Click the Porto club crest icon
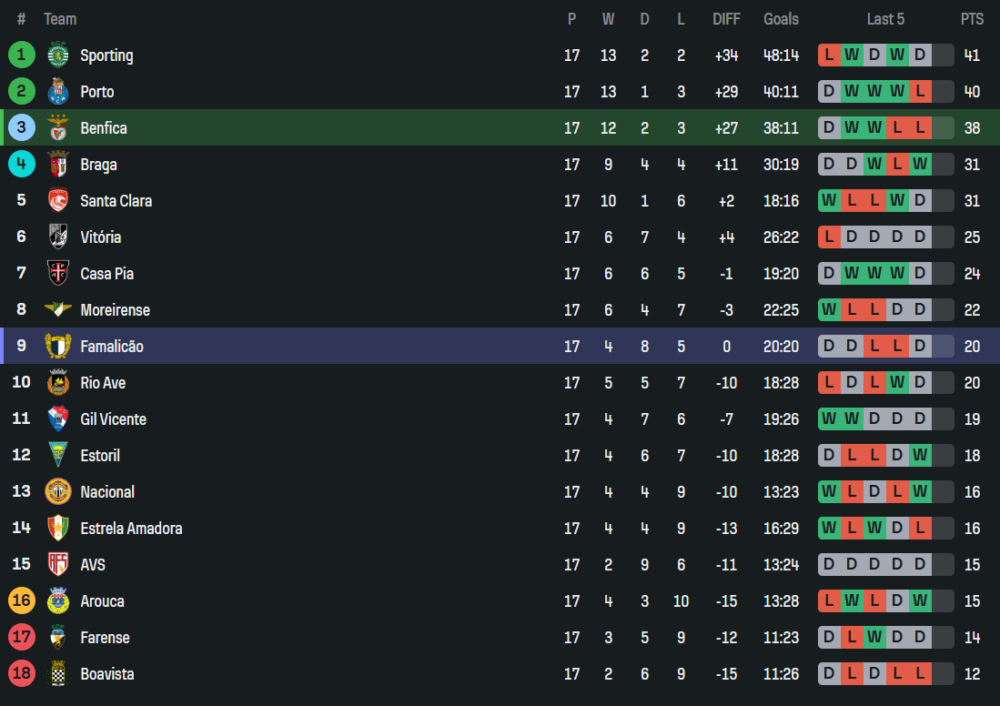The height and width of the screenshot is (706, 1000). click(x=58, y=91)
